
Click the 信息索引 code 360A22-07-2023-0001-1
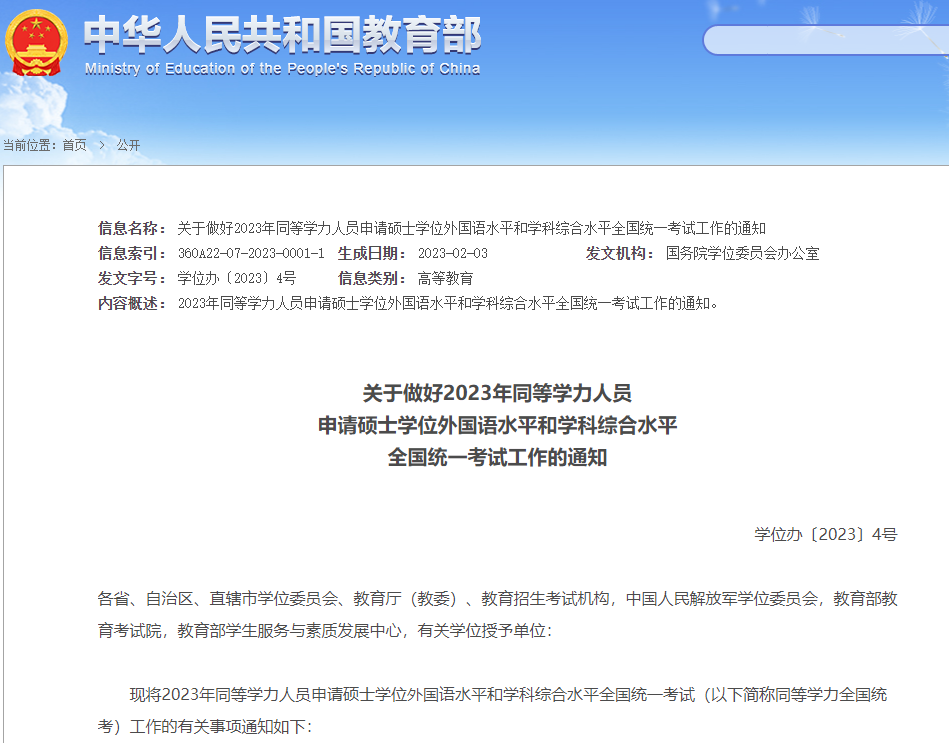(253, 253)
